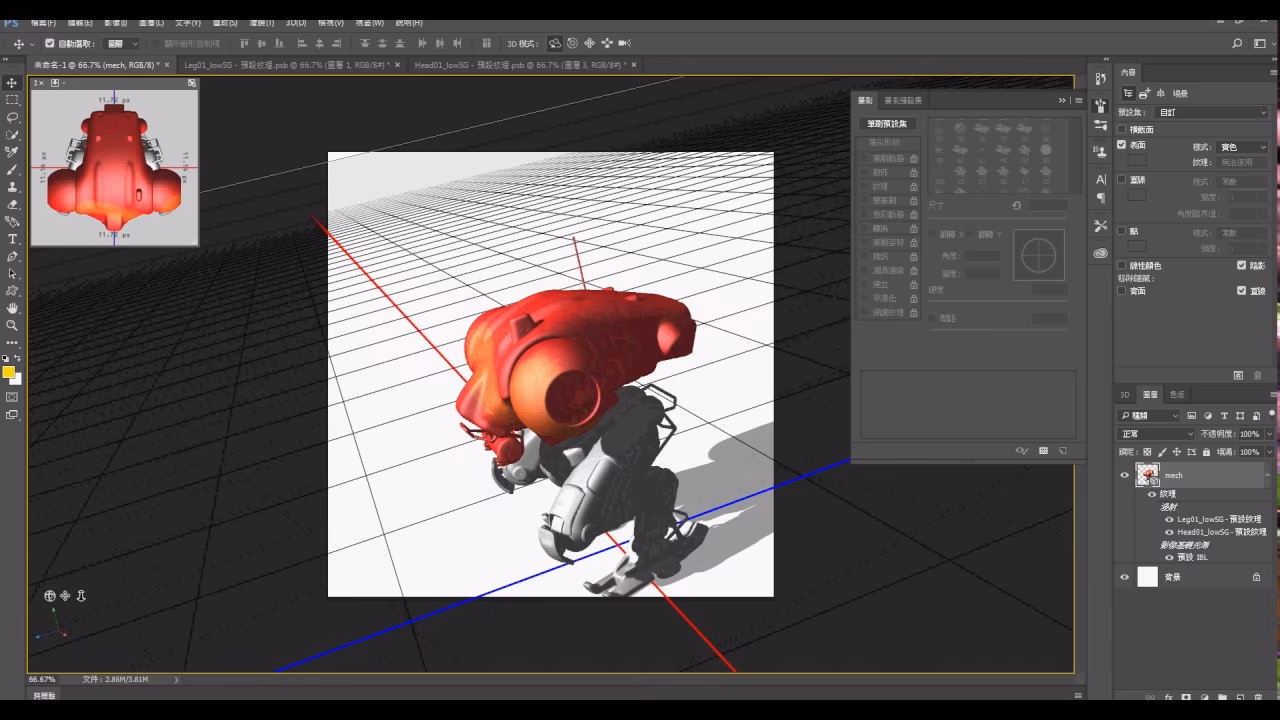
Task: Select the Lasso tool
Action: click(x=10, y=116)
